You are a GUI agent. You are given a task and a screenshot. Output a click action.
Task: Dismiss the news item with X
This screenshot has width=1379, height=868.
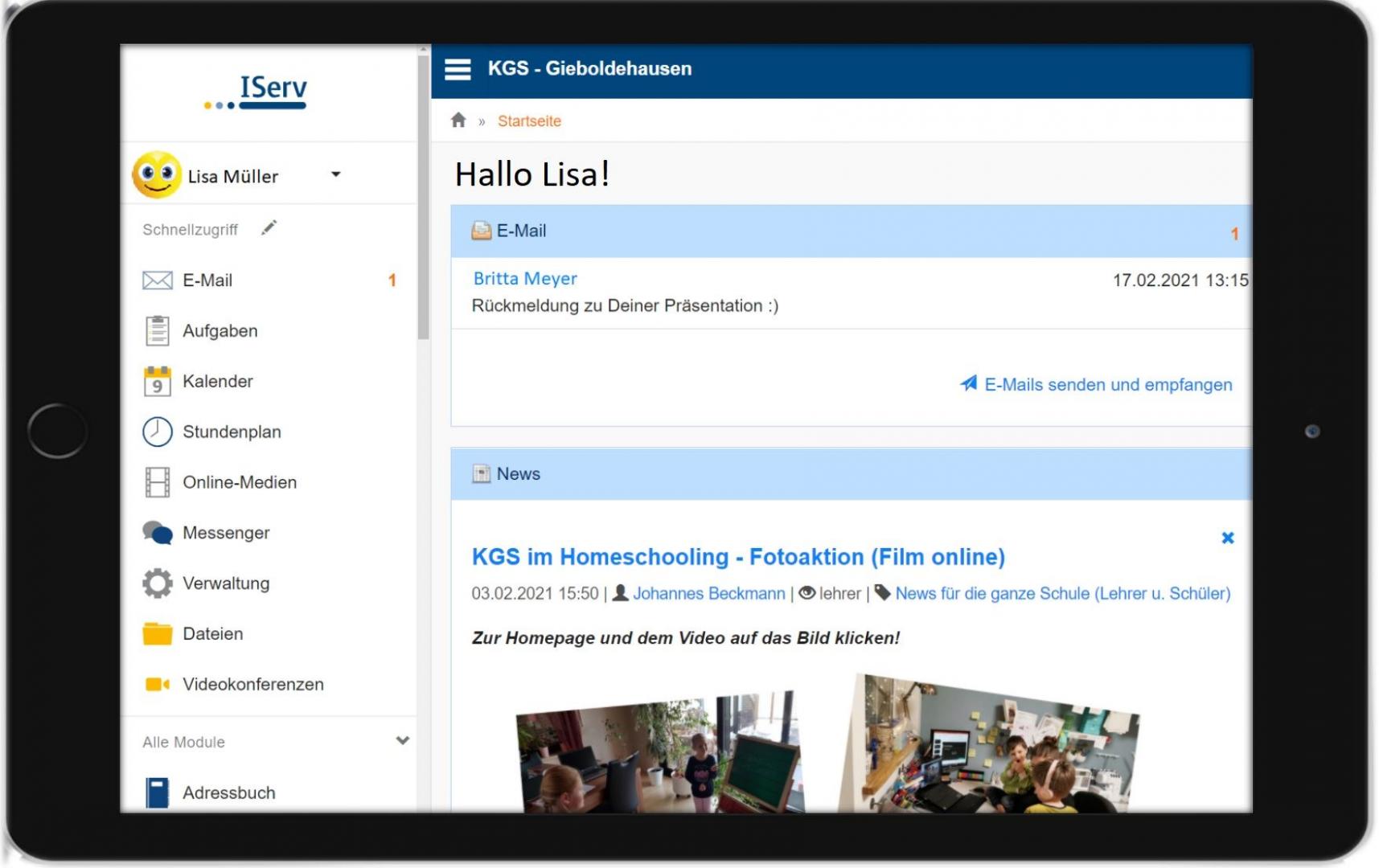1227,538
